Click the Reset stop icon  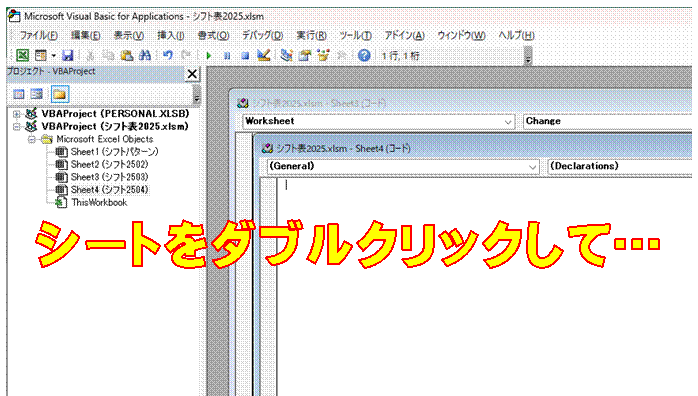pos(245,56)
